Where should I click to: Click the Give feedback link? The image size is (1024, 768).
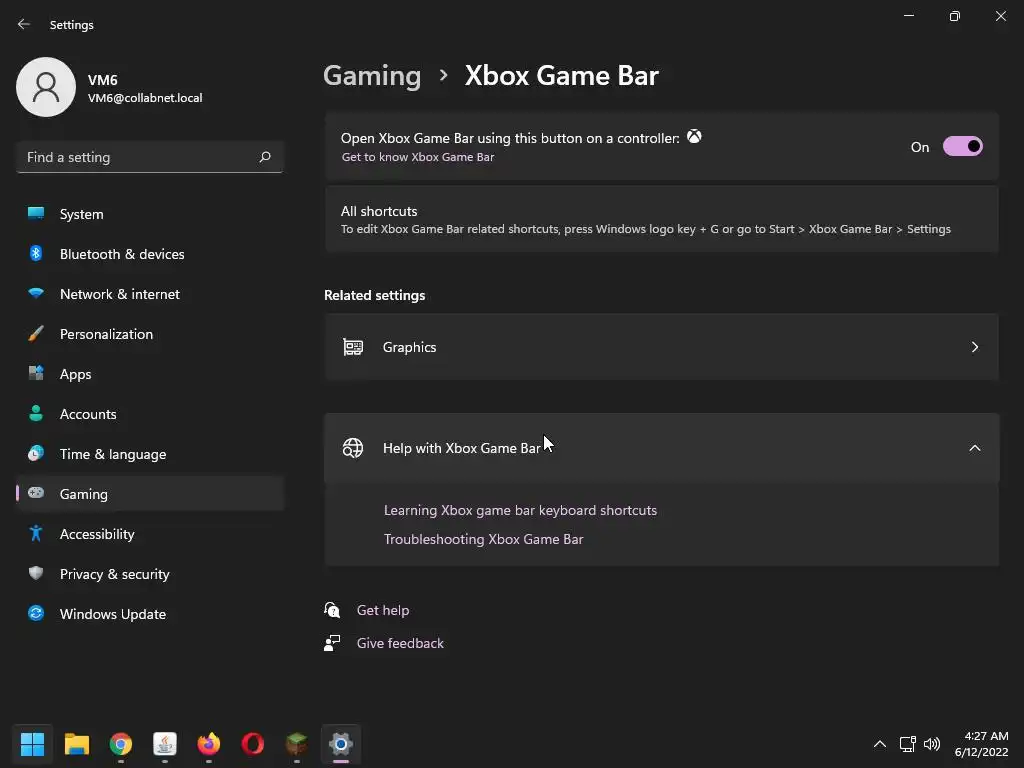coord(400,643)
